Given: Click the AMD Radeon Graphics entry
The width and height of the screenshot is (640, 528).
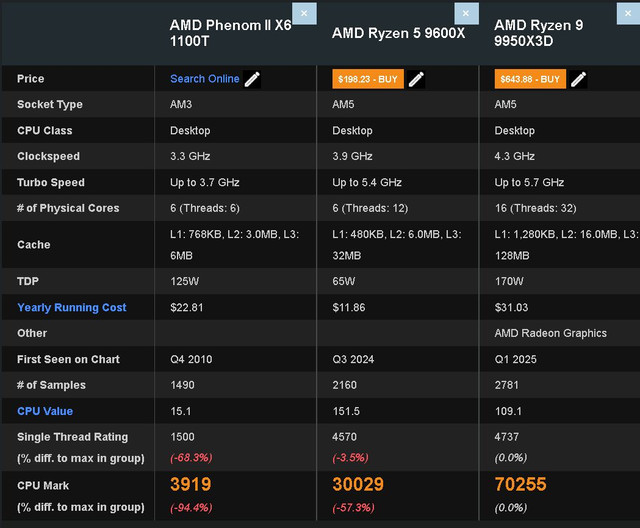Looking at the screenshot, I should click(551, 333).
